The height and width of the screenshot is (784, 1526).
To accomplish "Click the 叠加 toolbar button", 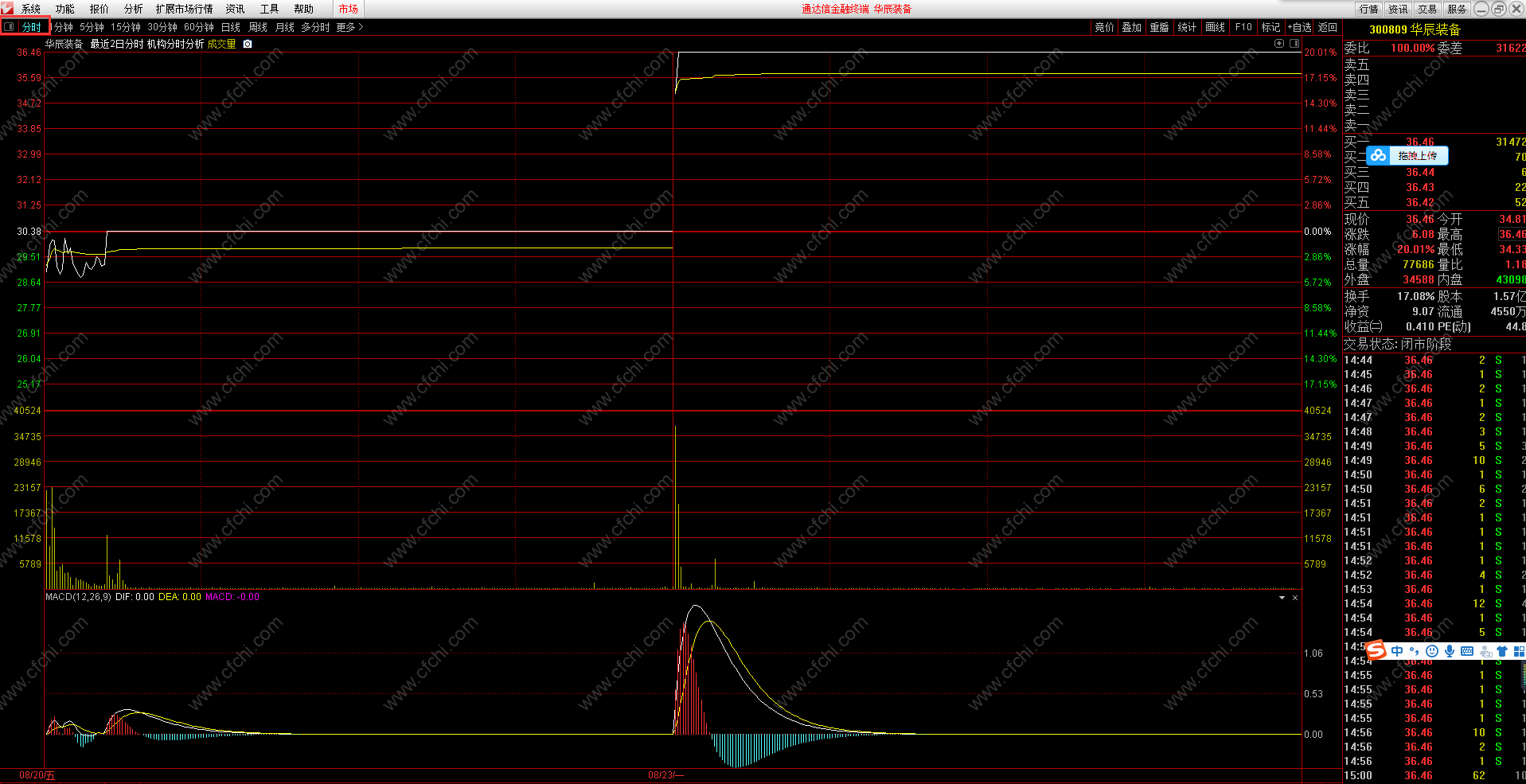I will pyautogui.click(x=1132, y=27).
